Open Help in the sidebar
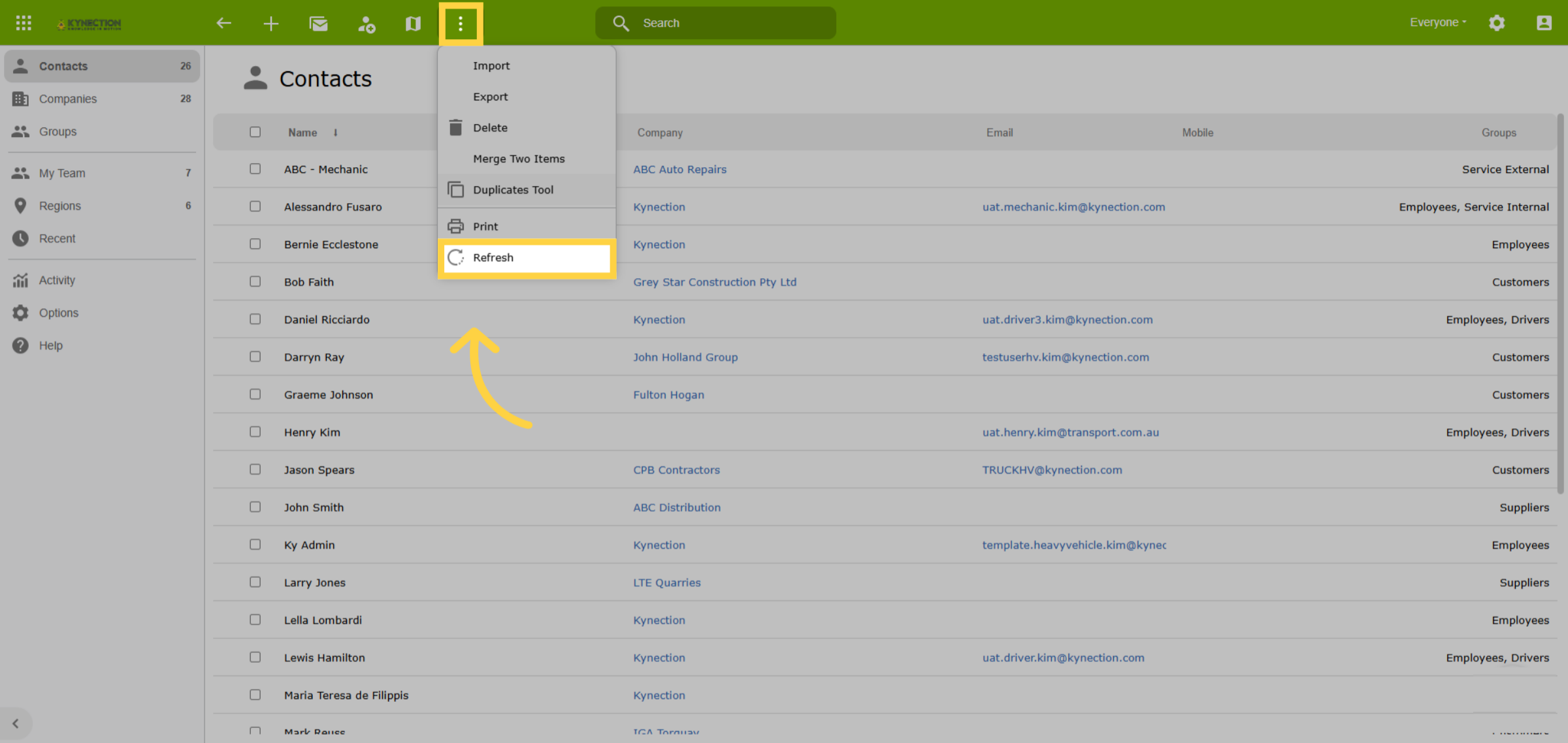 point(102,345)
